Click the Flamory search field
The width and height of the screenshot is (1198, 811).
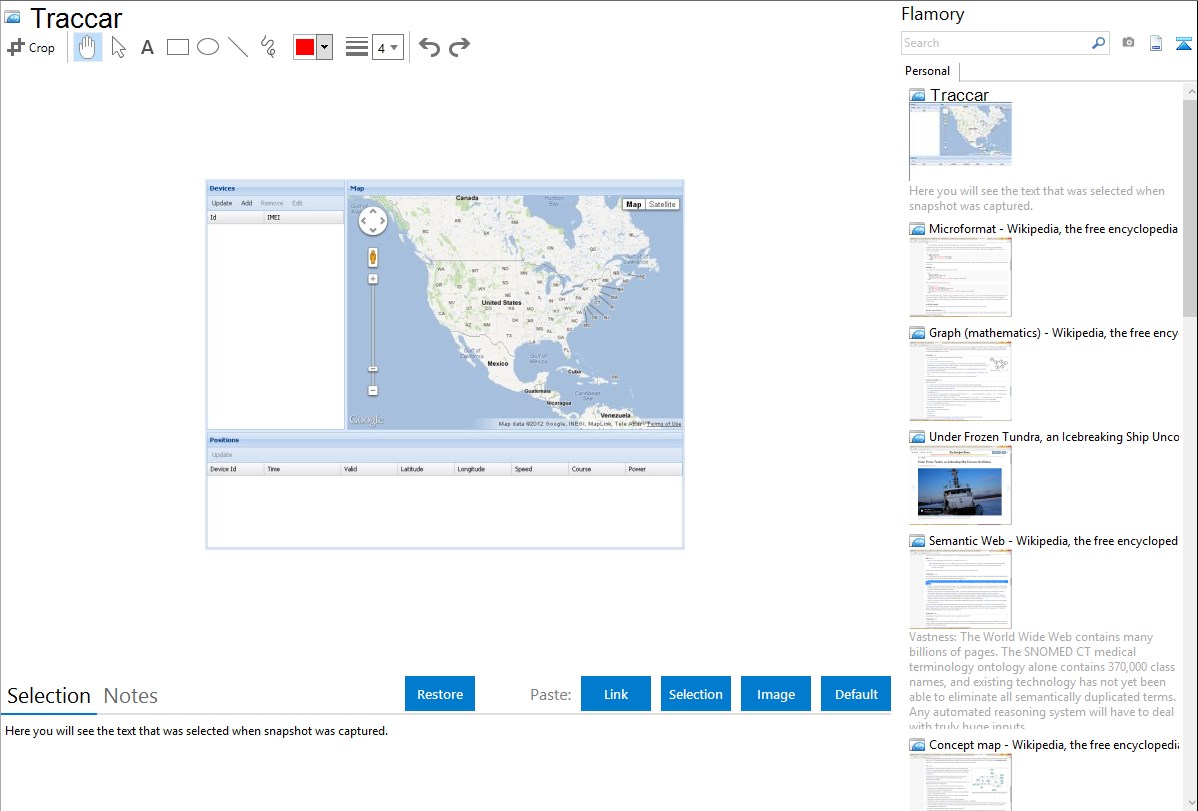click(x=996, y=43)
